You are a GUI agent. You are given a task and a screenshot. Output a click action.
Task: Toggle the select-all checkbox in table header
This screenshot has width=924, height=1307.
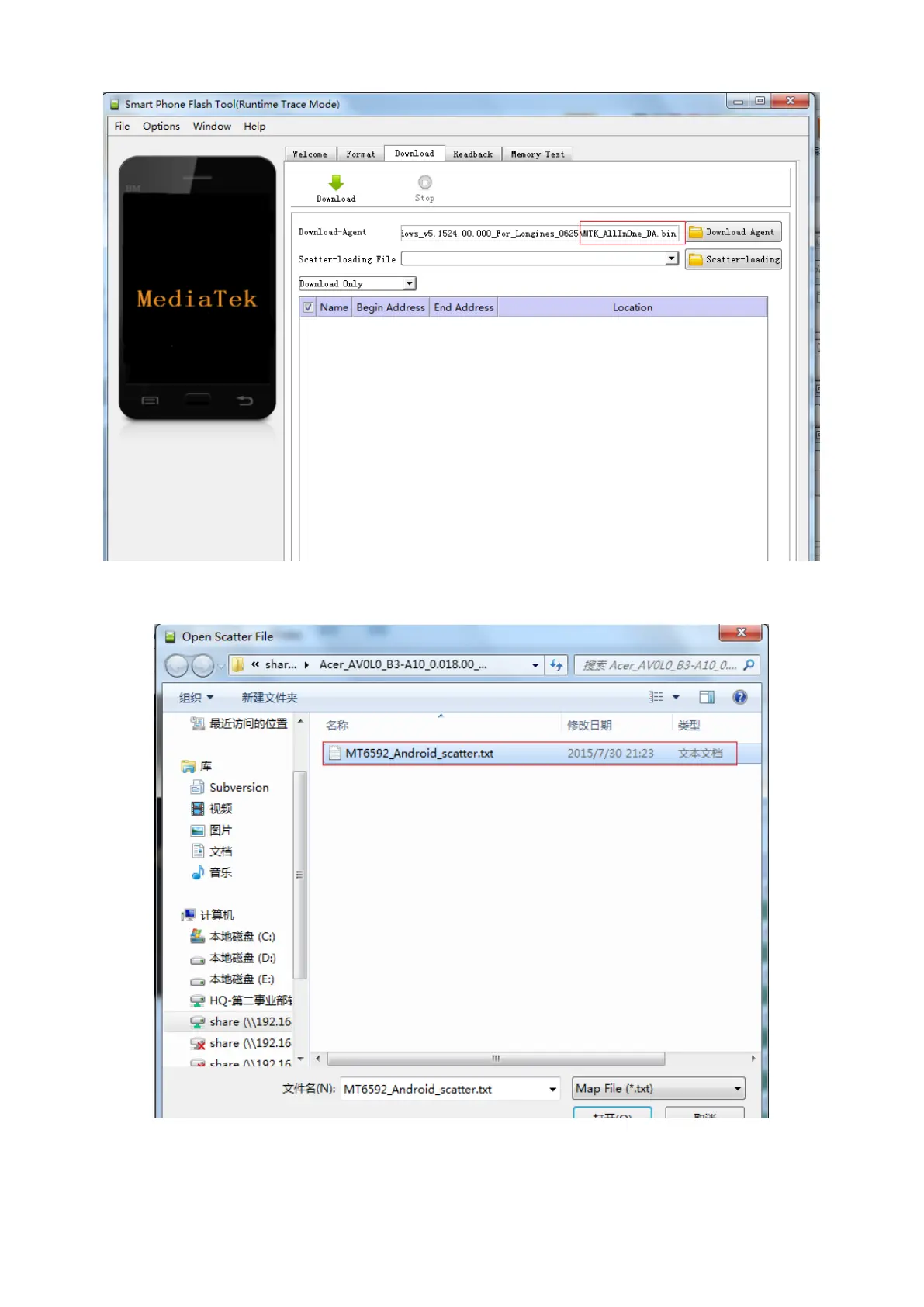pos(308,307)
